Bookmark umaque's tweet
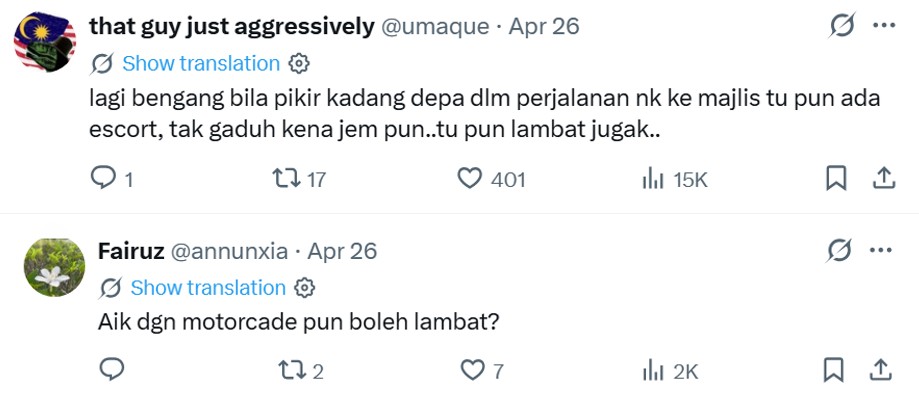 click(x=836, y=179)
